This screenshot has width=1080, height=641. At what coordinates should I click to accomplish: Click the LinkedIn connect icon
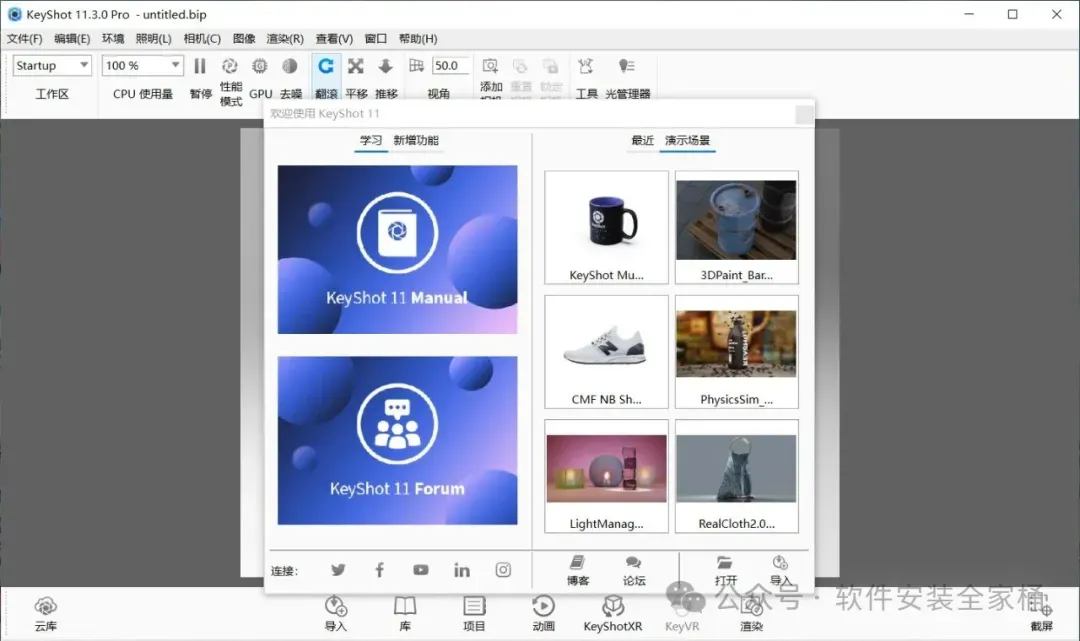coord(462,570)
